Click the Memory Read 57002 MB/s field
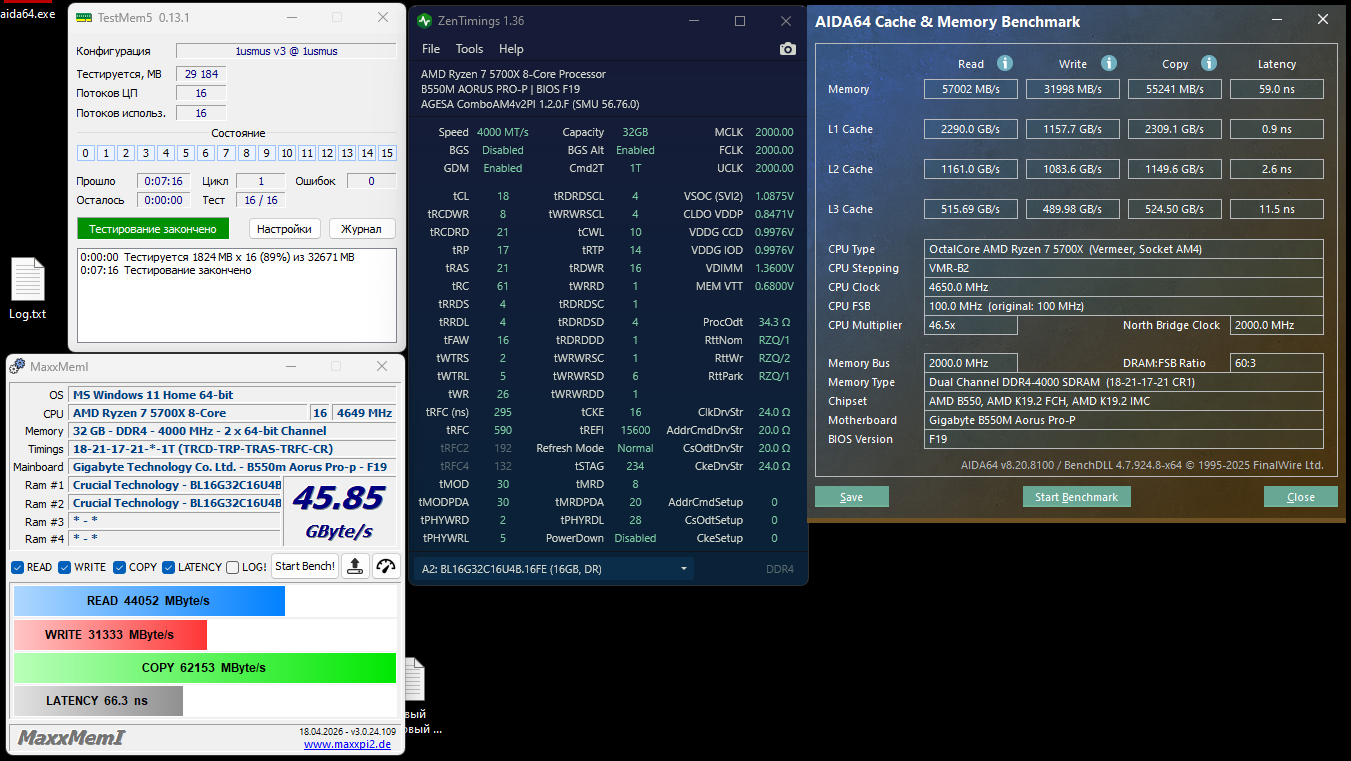 pos(970,89)
